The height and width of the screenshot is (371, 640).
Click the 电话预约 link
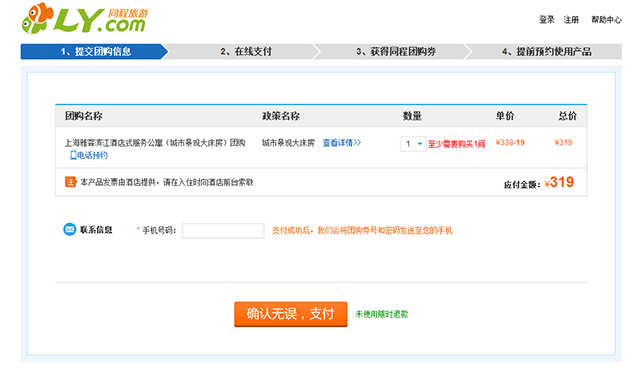pyautogui.click(x=93, y=155)
